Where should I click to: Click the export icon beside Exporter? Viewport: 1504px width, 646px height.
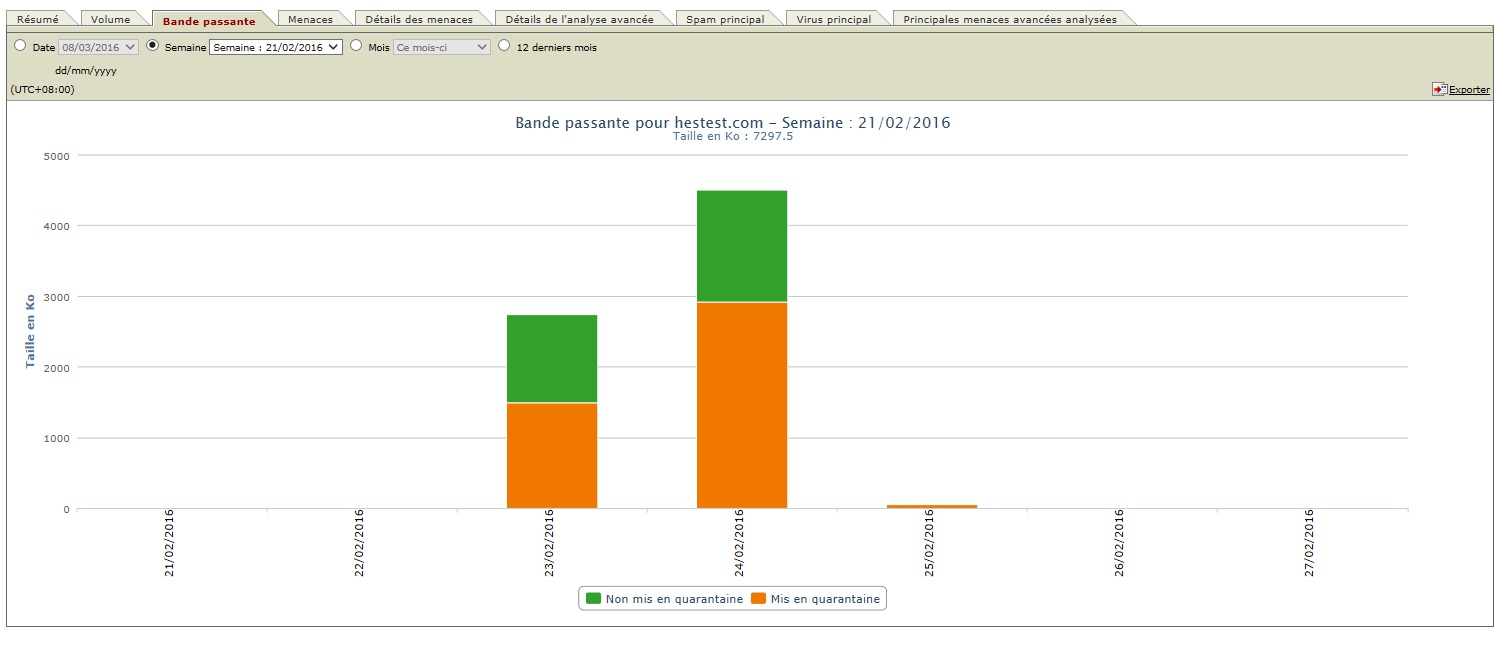1439,89
